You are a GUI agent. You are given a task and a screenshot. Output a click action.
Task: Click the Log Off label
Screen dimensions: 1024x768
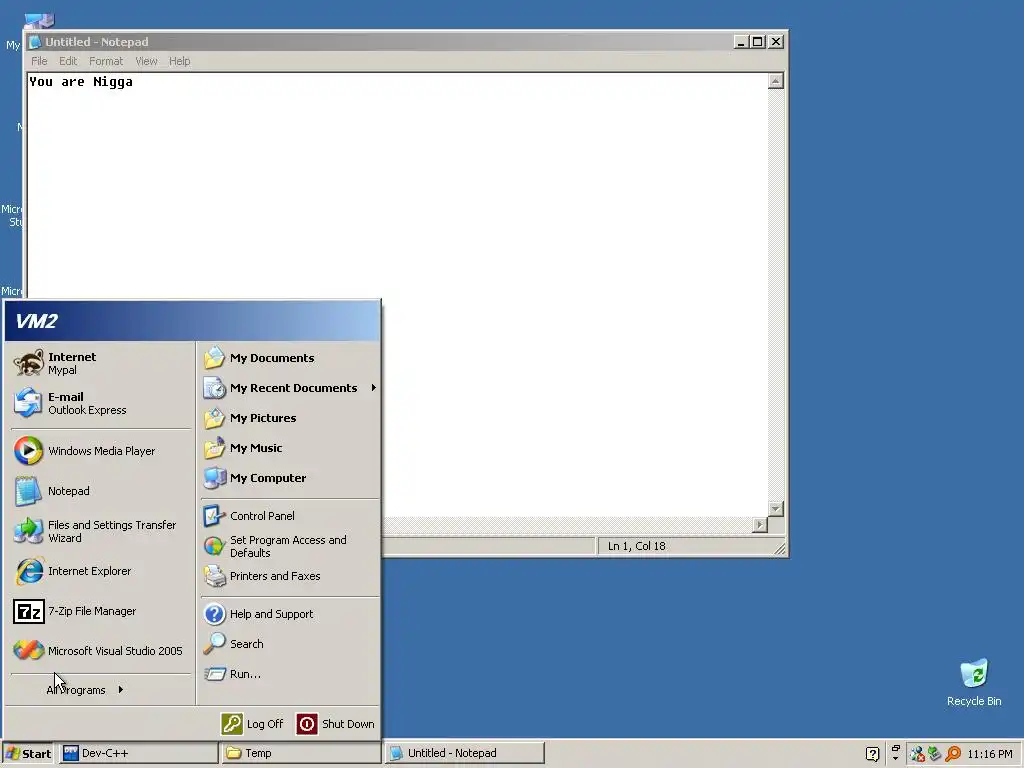point(265,724)
